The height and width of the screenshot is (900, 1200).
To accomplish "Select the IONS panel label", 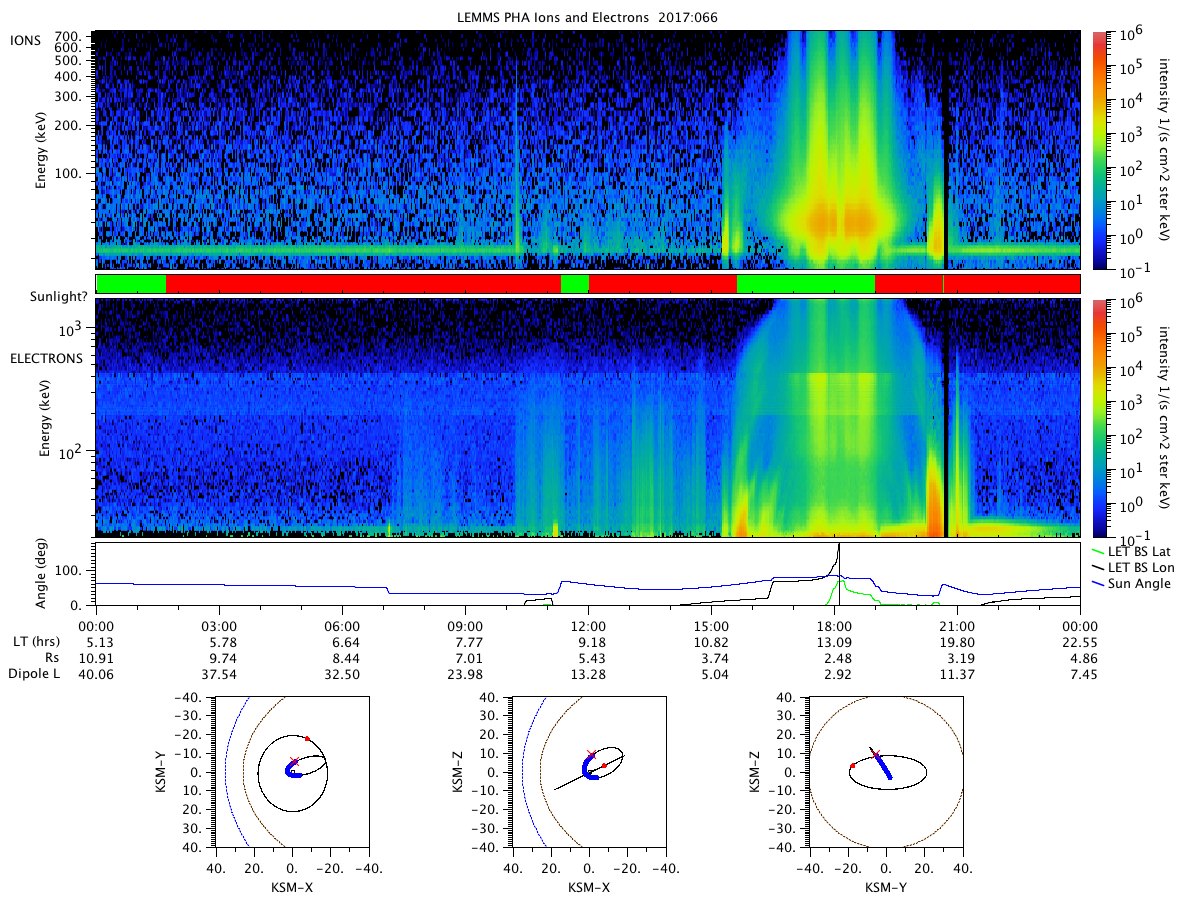I will tap(24, 40).
